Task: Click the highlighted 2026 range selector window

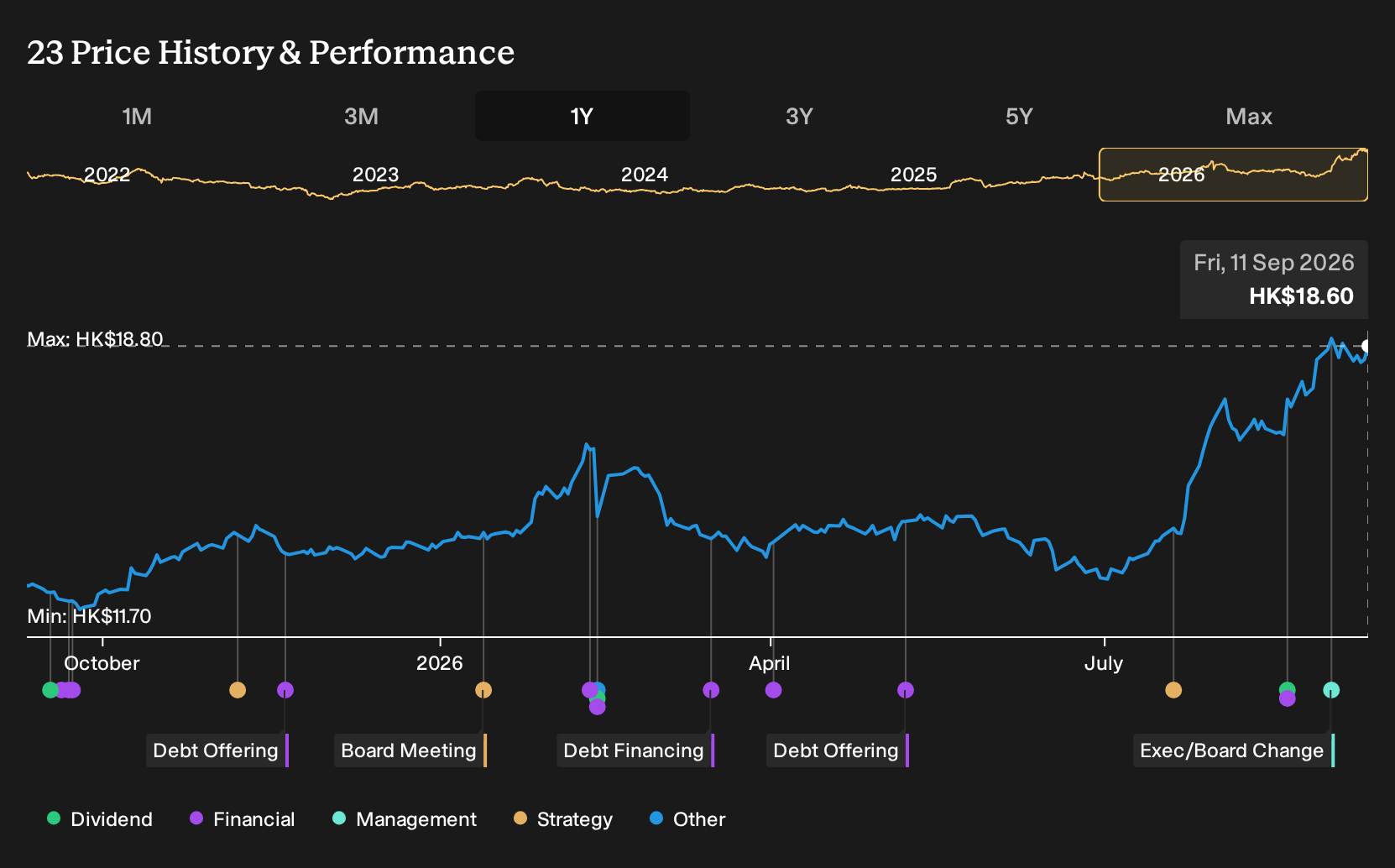Action: pos(1233,175)
